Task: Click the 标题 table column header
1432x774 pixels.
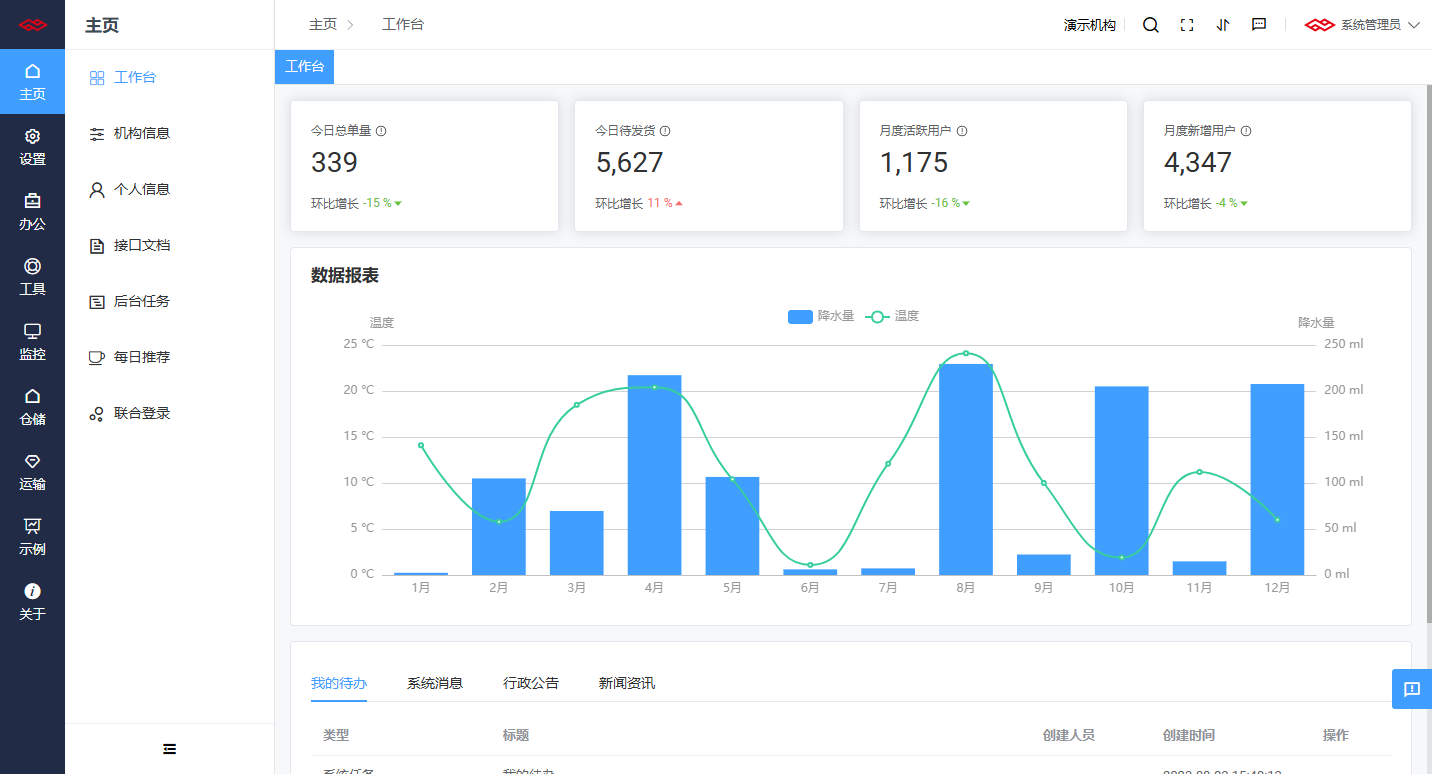Action: 516,735
